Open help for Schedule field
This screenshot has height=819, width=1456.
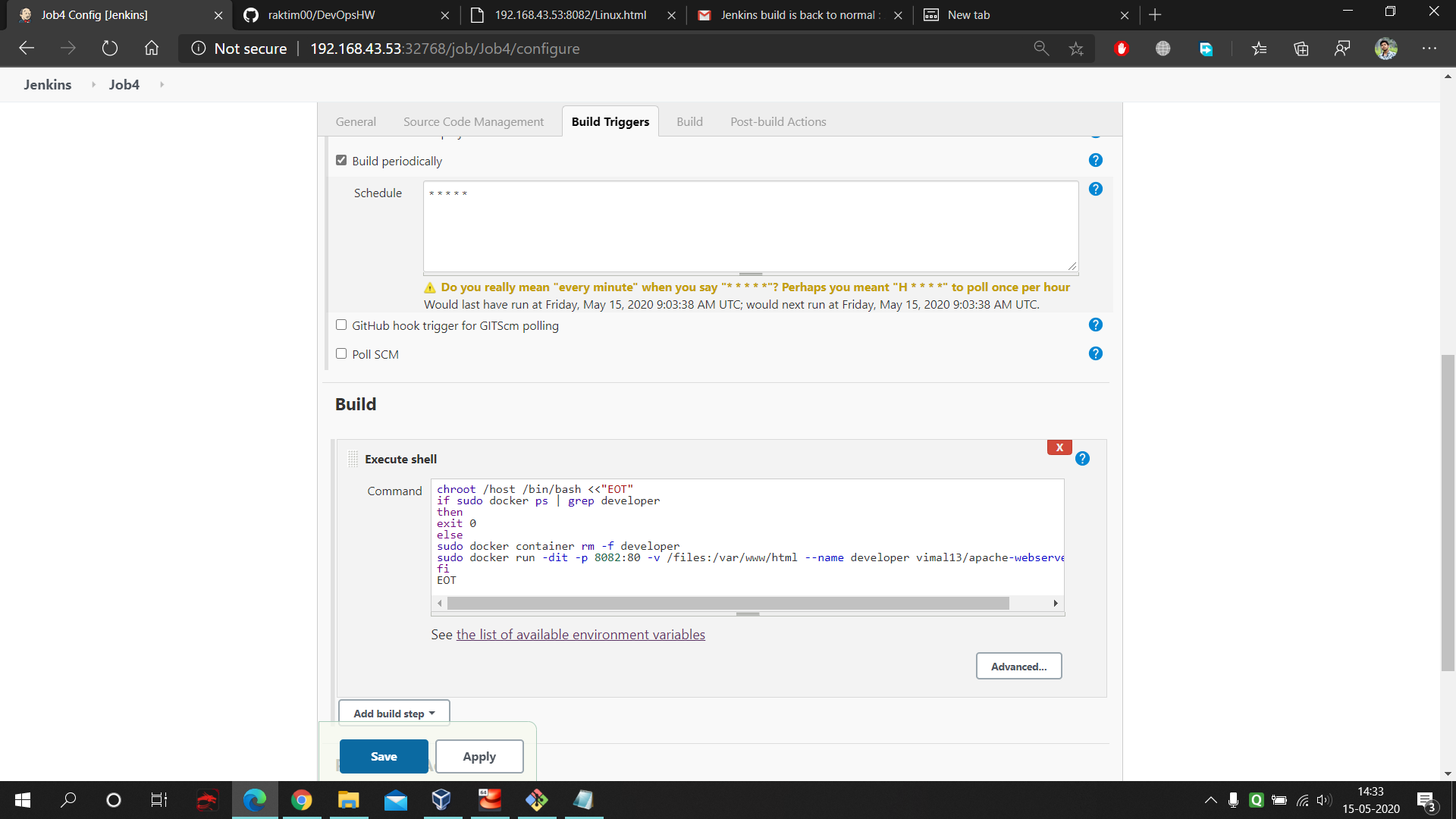1095,189
